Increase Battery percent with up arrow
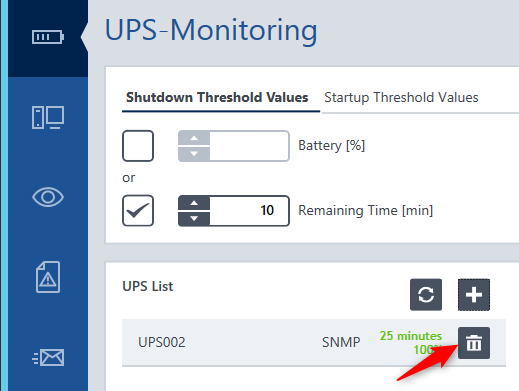The image size is (519, 391). pyautogui.click(x=194, y=138)
